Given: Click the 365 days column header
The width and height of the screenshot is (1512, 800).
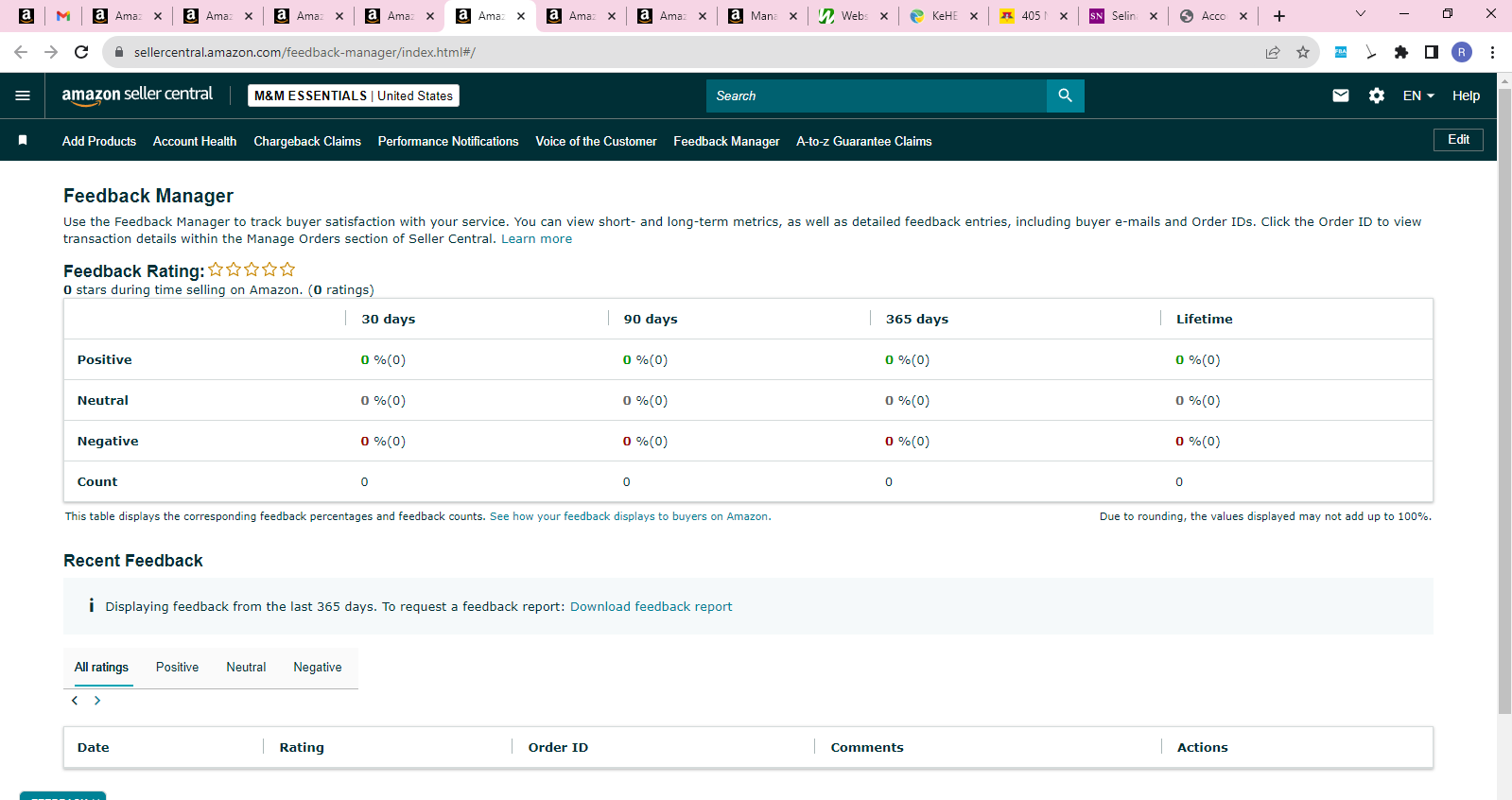Looking at the screenshot, I should (917, 319).
